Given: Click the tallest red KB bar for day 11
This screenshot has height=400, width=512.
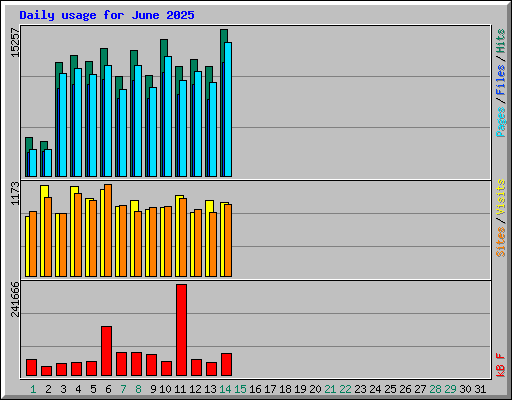Looking at the screenshot, I should (x=181, y=330).
